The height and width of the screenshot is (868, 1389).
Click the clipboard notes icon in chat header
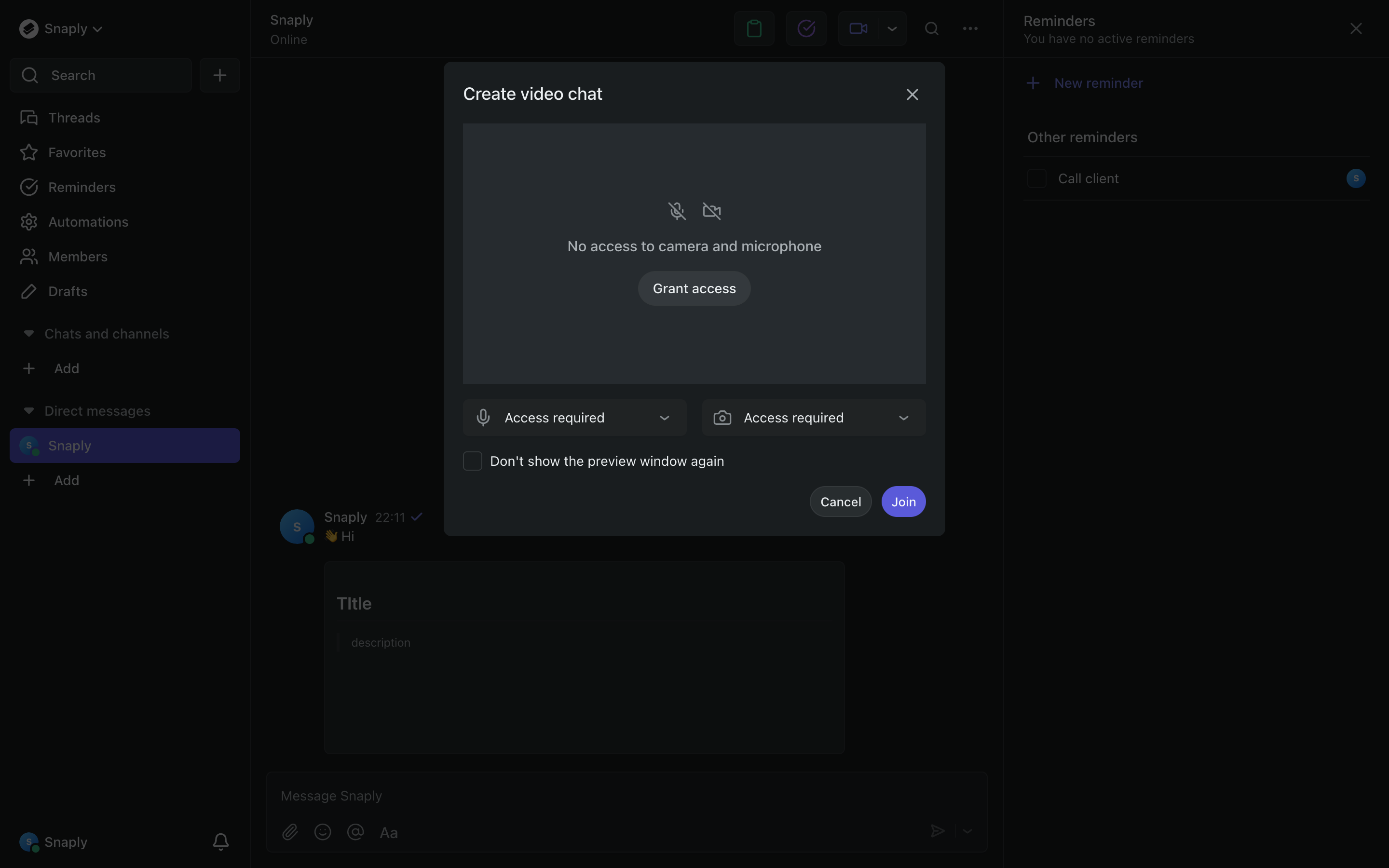[x=754, y=29]
